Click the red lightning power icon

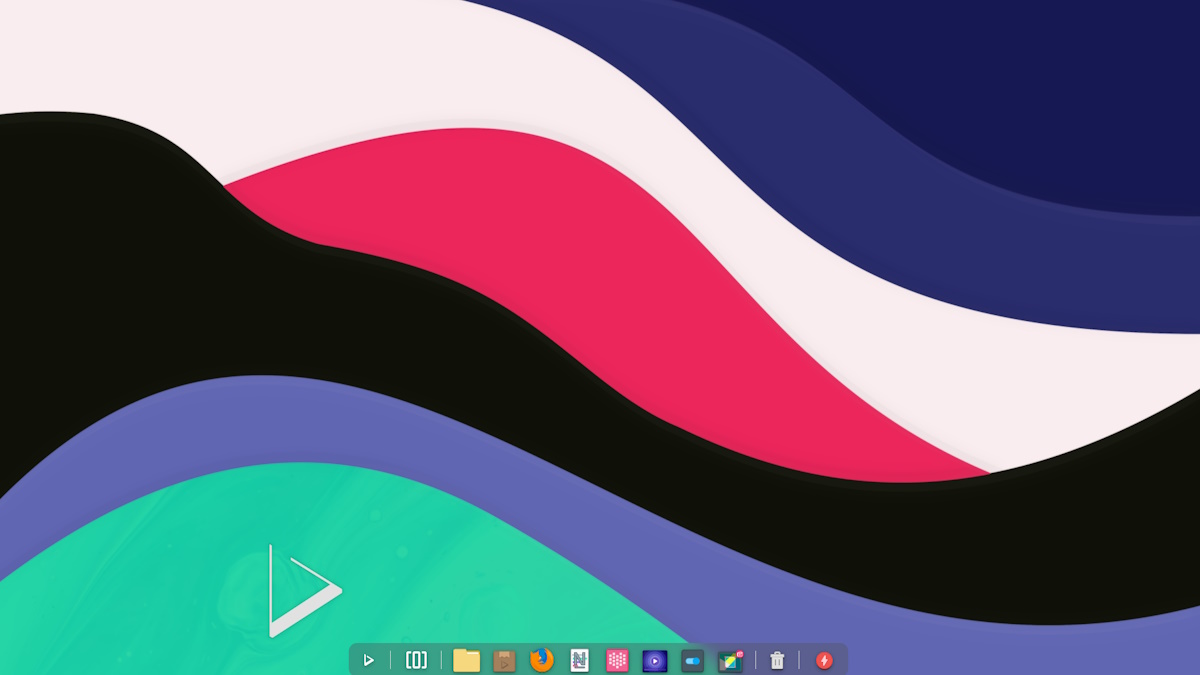coord(824,660)
